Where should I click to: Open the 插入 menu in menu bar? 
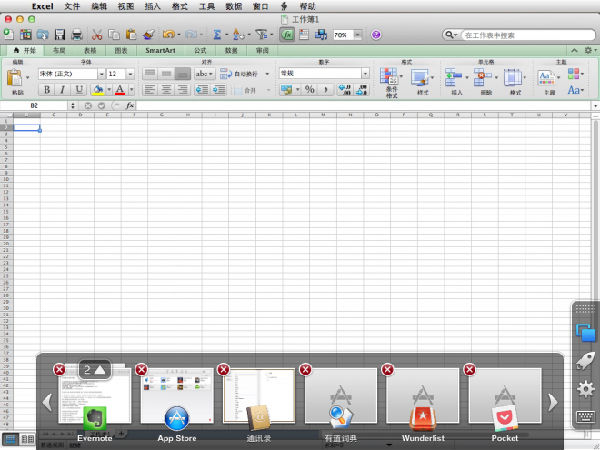pyautogui.click(x=152, y=6)
